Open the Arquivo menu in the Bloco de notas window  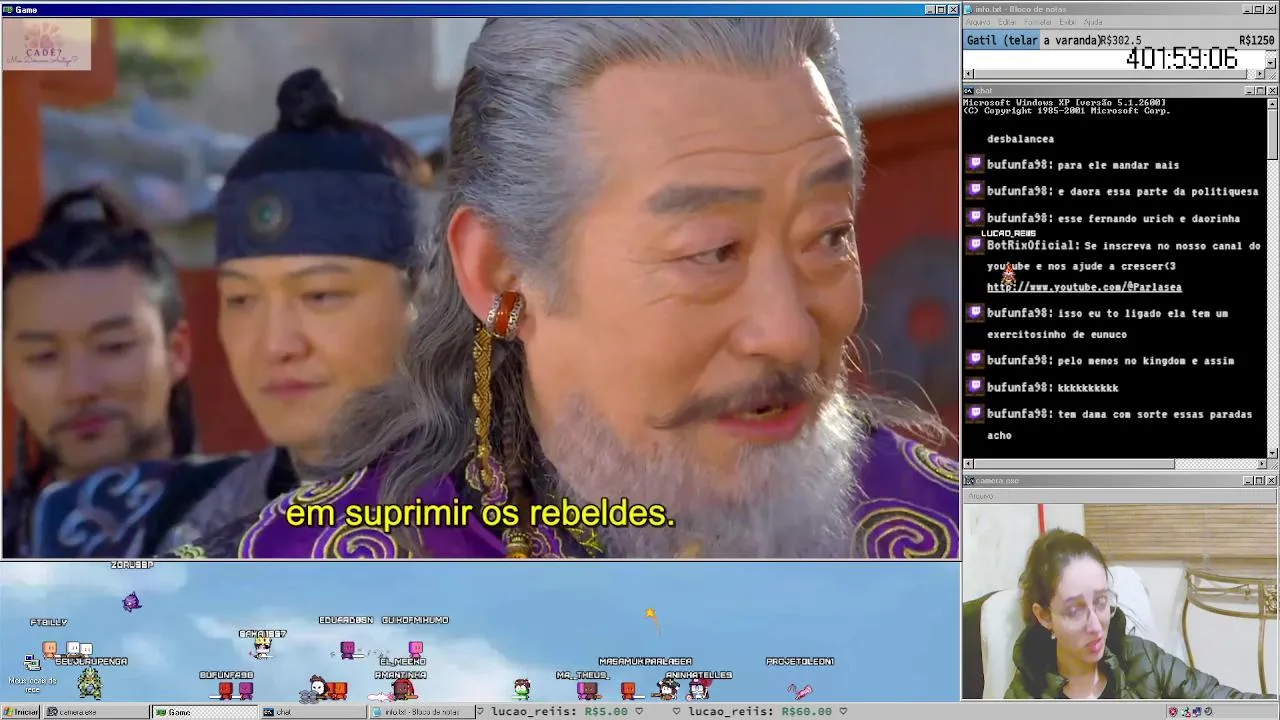[978, 22]
